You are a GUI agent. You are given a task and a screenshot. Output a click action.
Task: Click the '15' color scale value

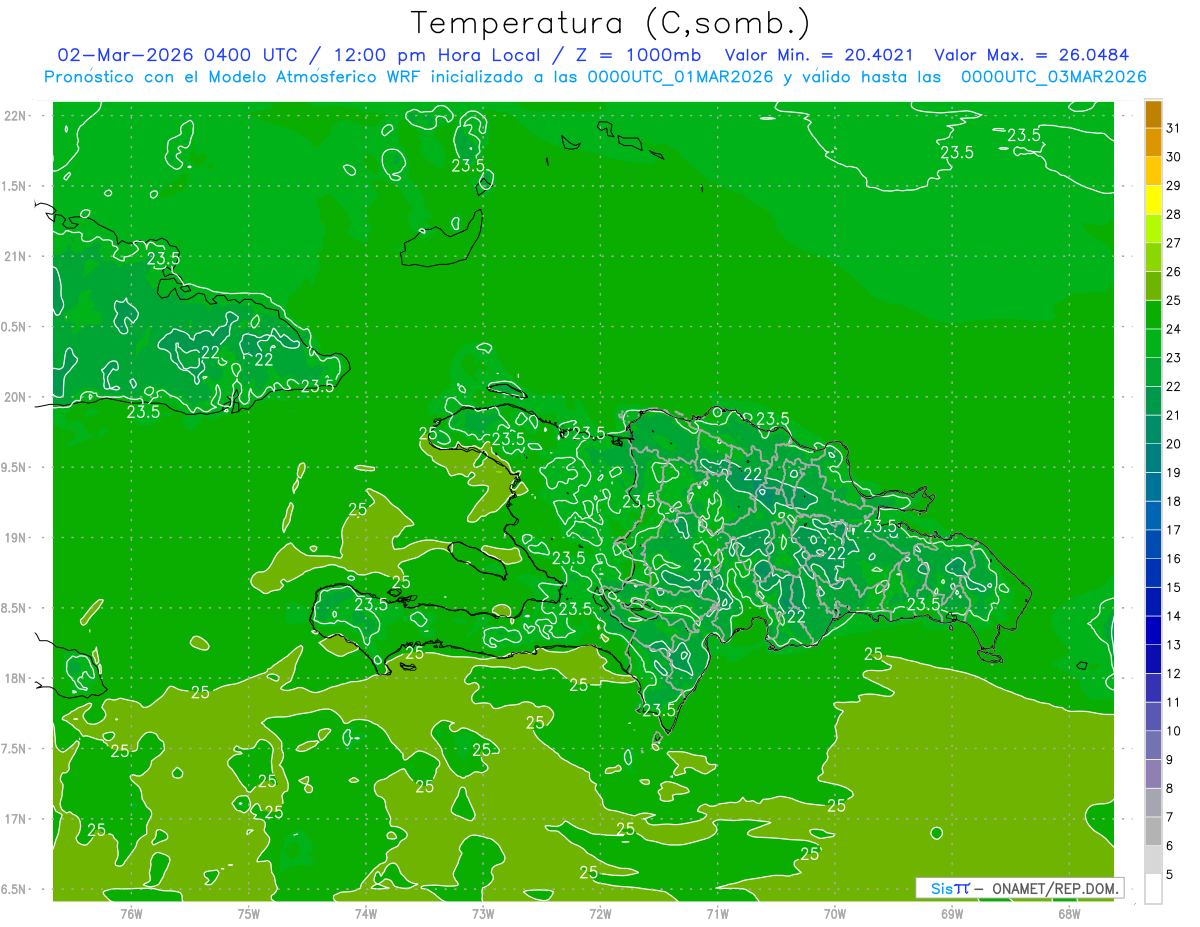tap(1174, 588)
